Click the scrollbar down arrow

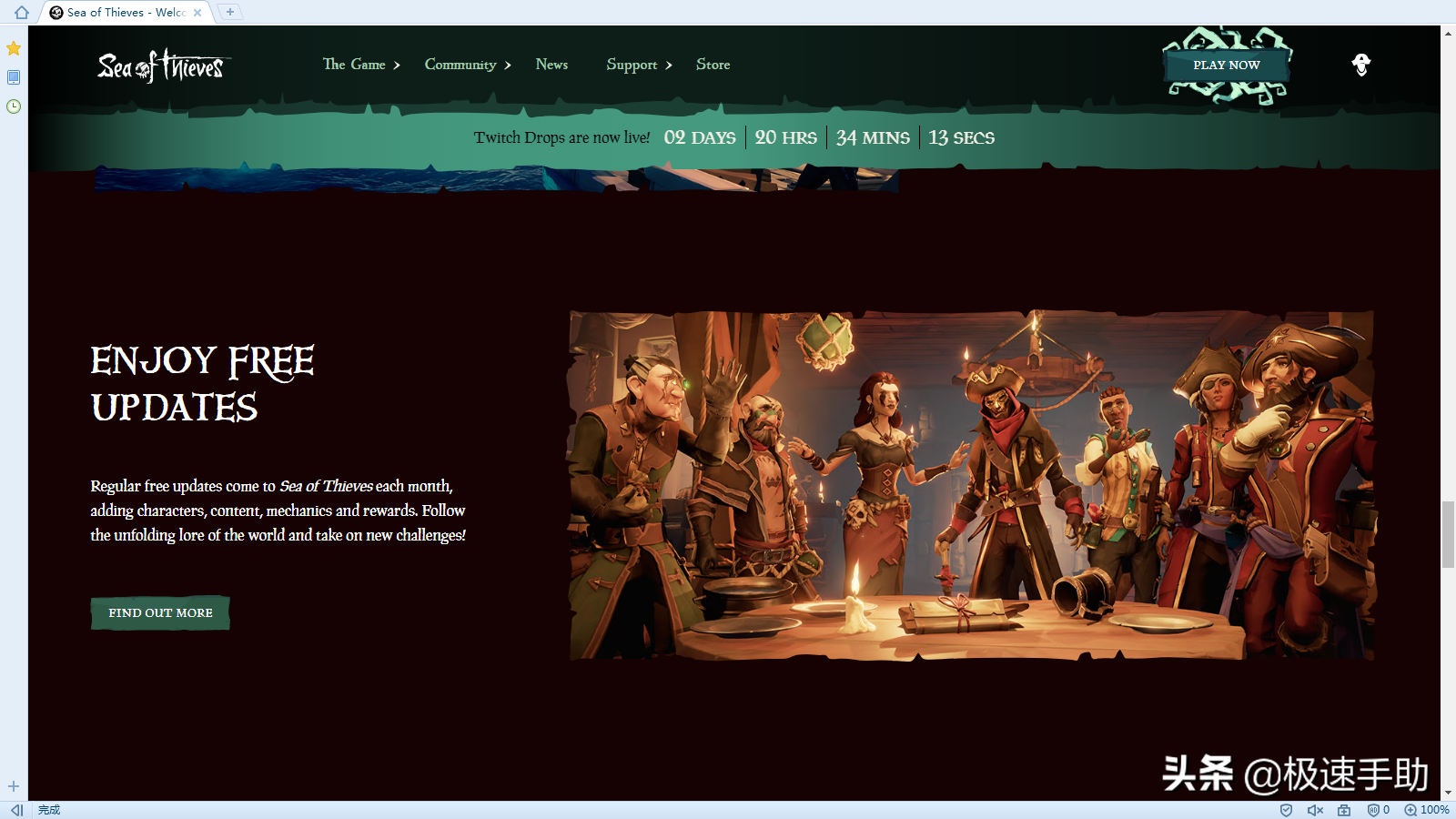pyautogui.click(x=1448, y=793)
